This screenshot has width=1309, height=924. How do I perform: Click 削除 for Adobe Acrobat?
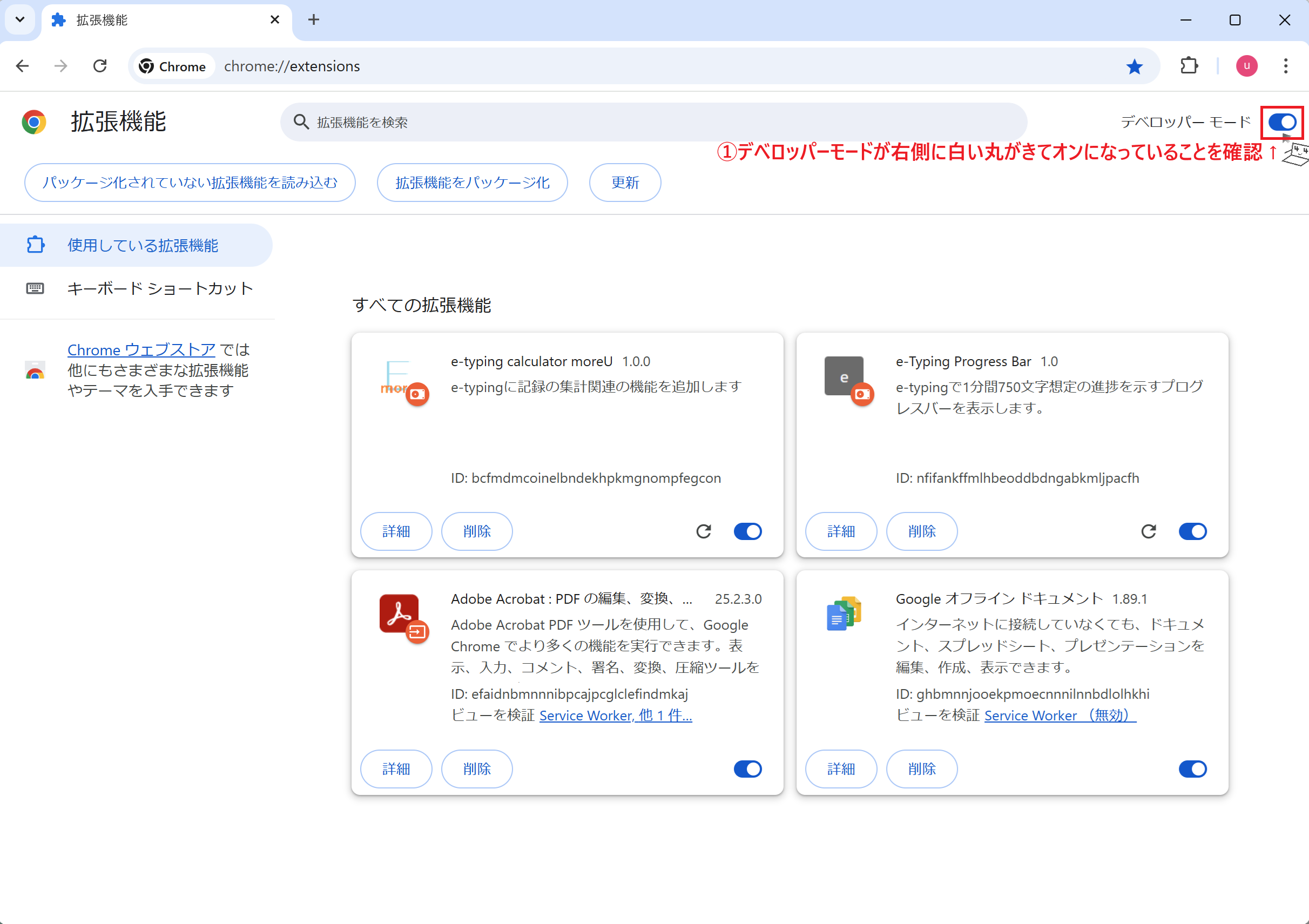pos(477,769)
